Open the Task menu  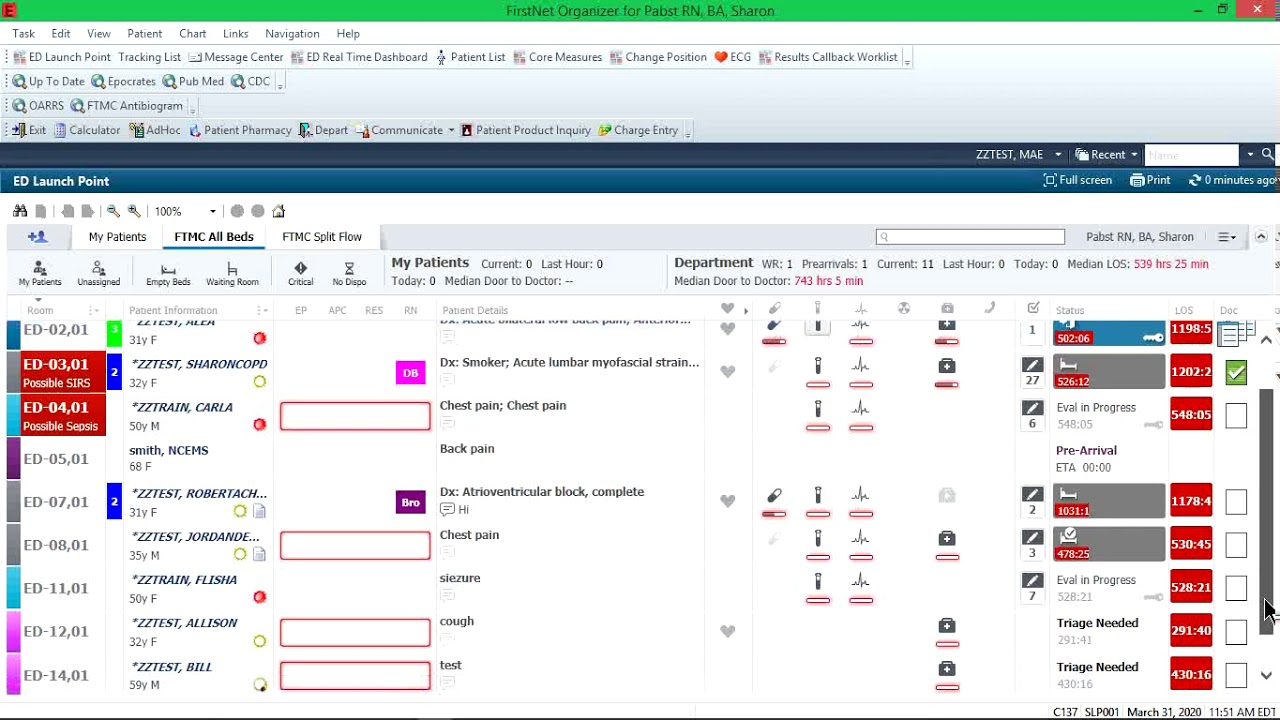coord(23,33)
